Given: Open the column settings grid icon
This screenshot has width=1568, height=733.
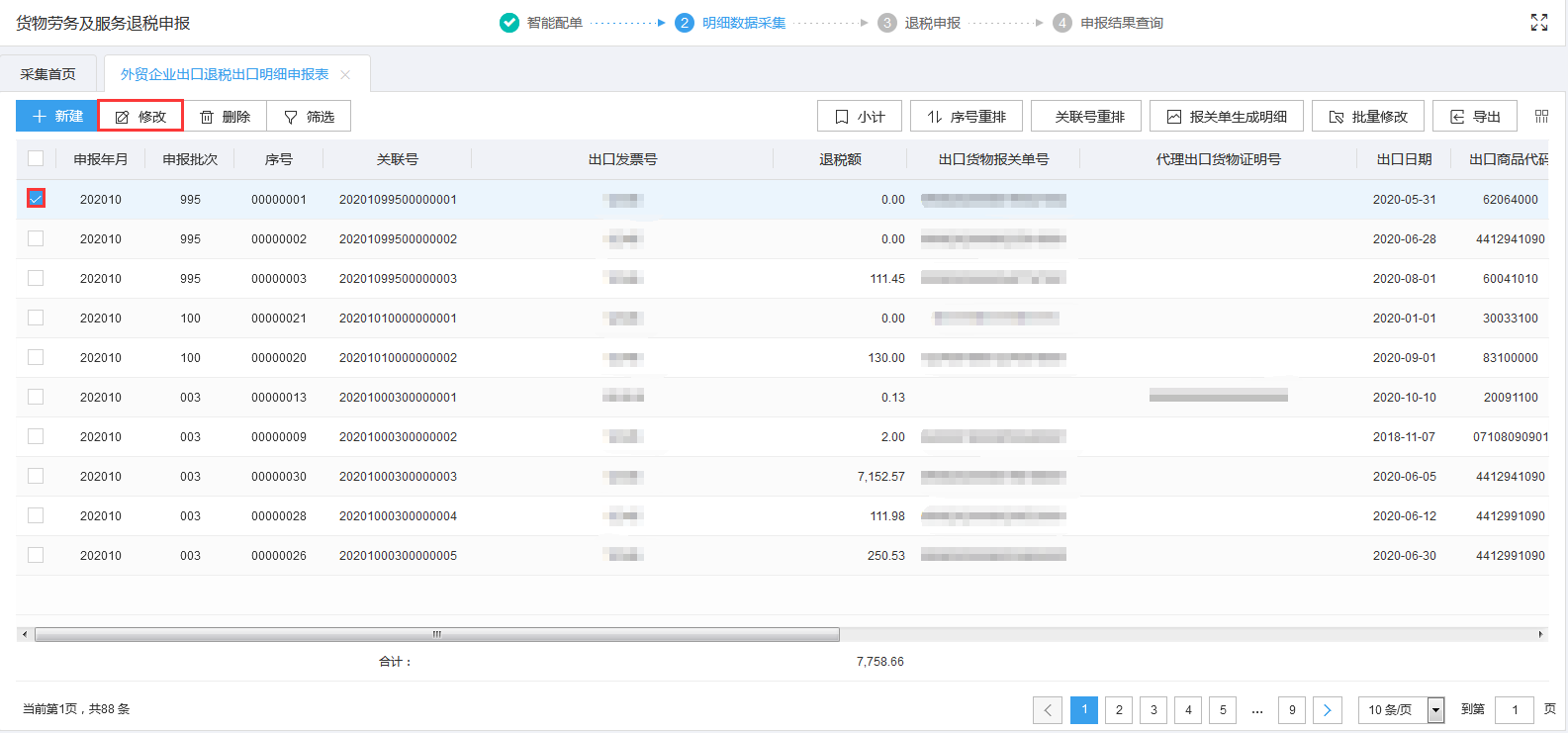Looking at the screenshot, I should coord(1541,117).
